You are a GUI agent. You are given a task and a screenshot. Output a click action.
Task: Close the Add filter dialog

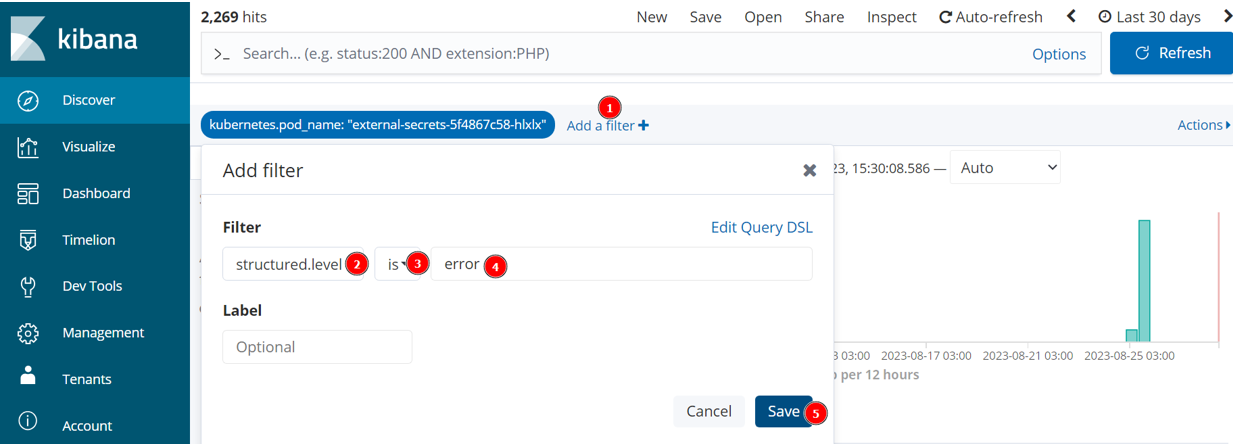[x=810, y=170]
